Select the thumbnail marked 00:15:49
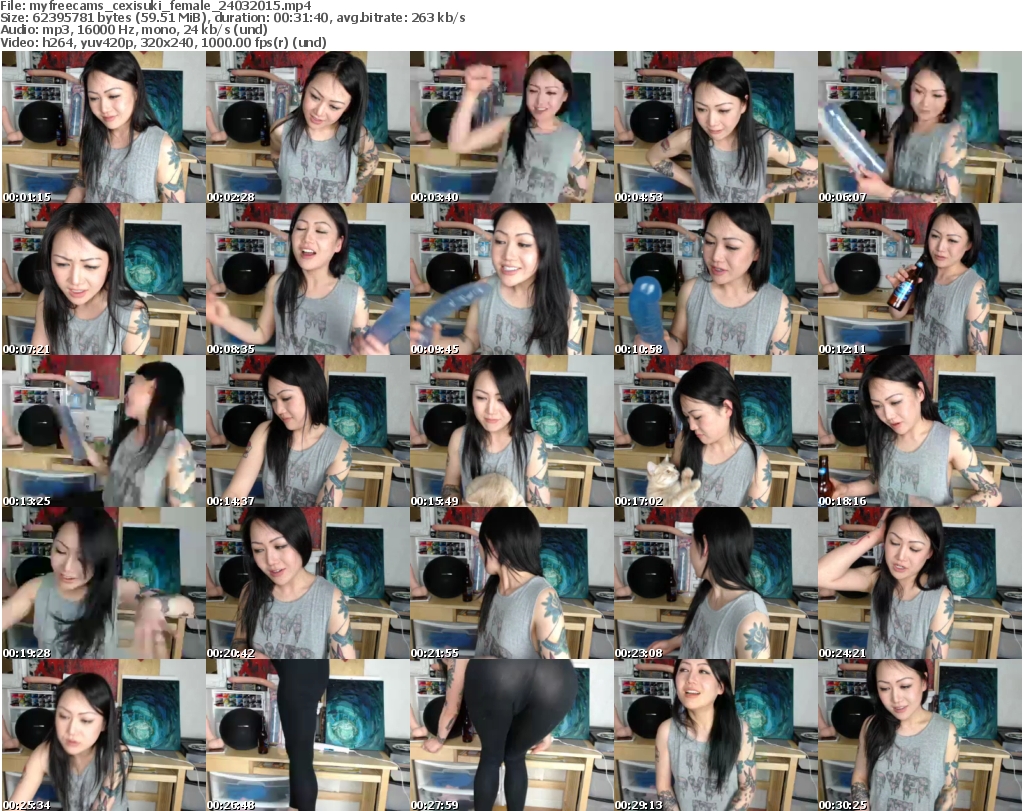Image resolution: width=1024 pixels, height=811 pixels. 511,432
